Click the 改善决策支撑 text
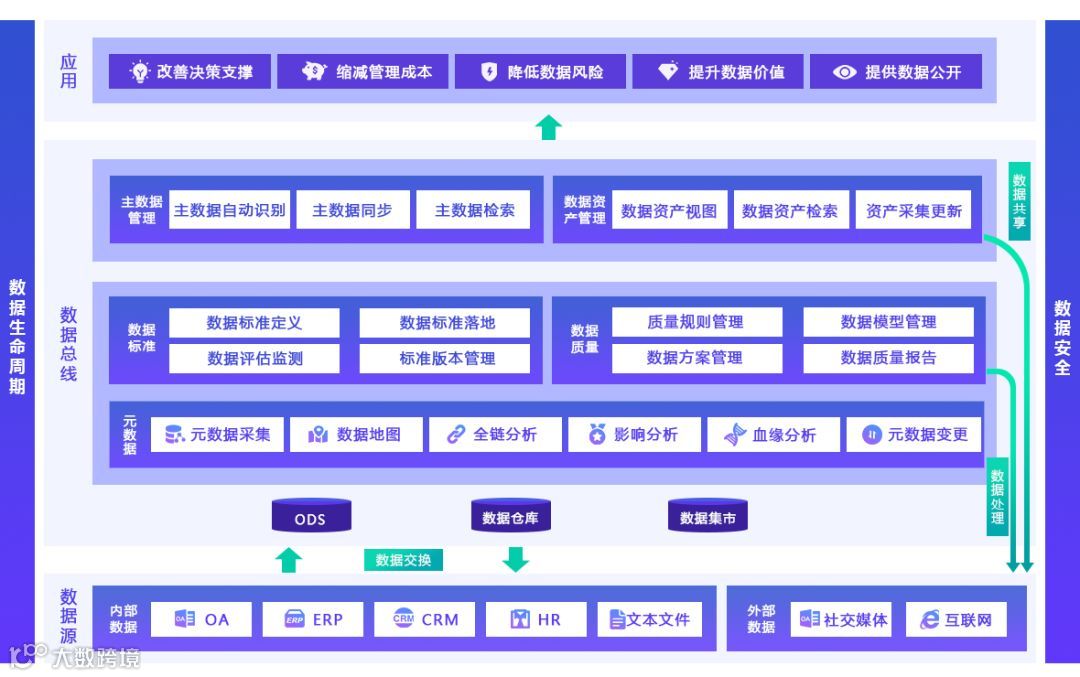The width and height of the screenshot is (1080, 677). [205, 72]
